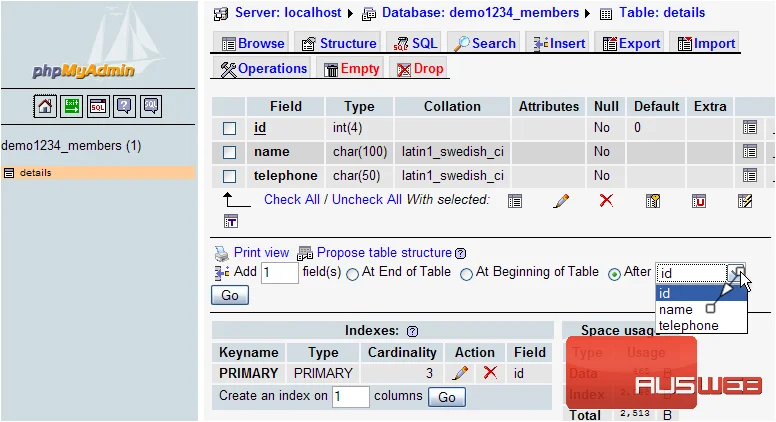Drop the PRIMARY index with red X

(490, 372)
